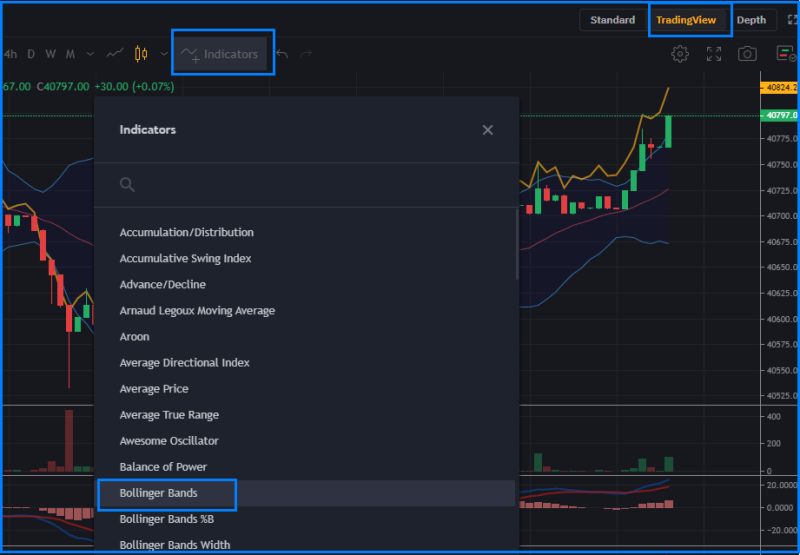
Task: Click the +30.00 (+0.07%) change text
Action: coord(134,87)
